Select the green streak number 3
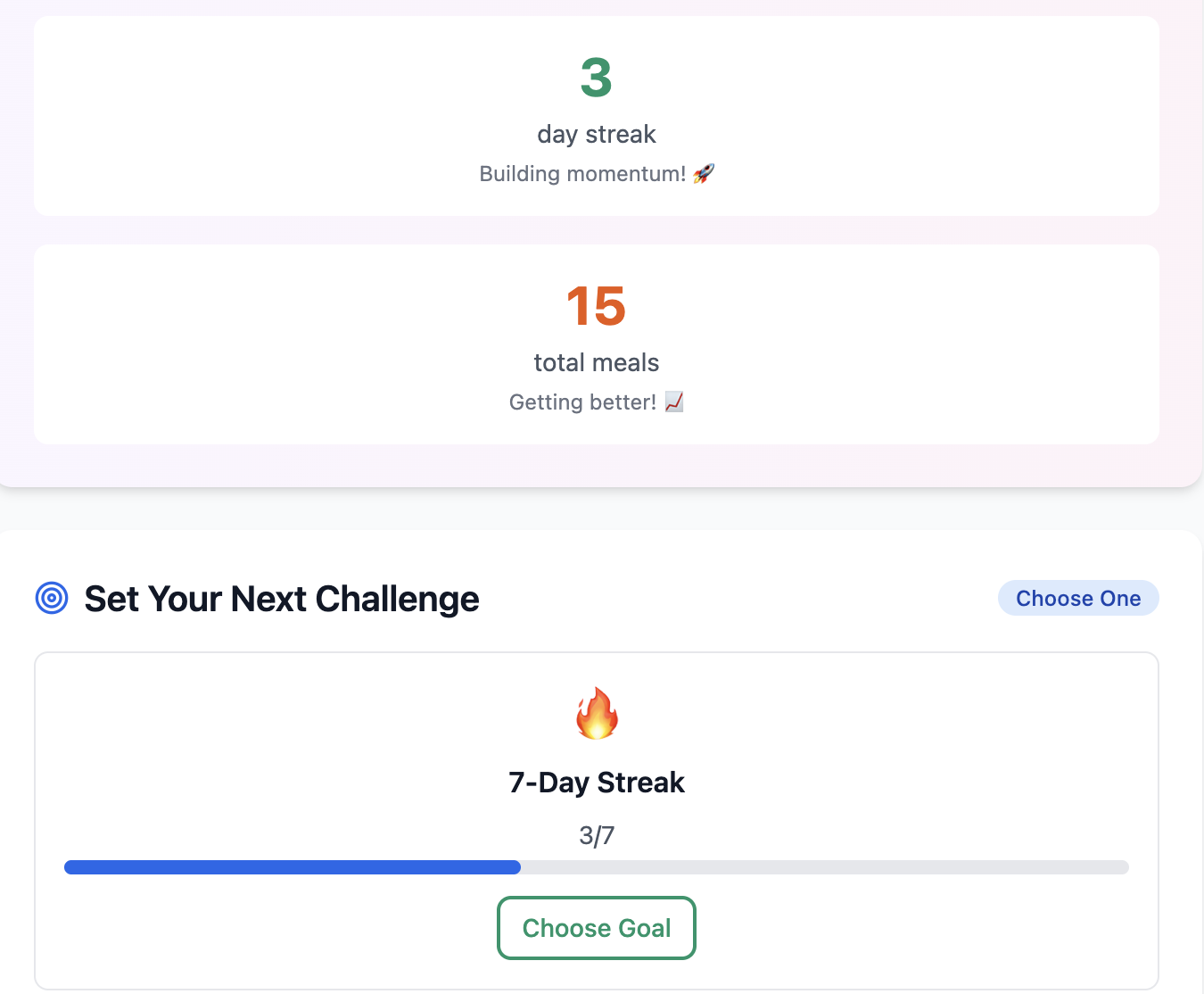1204x994 pixels. tap(596, 78)
